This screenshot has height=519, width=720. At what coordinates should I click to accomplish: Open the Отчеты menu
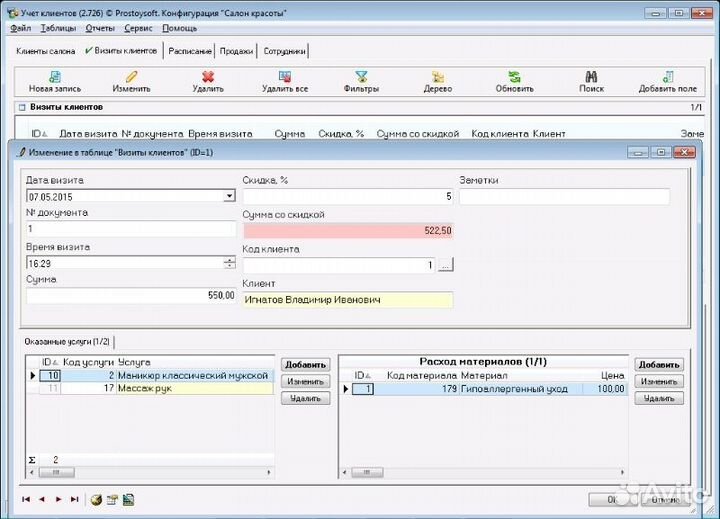coord(100,28)
